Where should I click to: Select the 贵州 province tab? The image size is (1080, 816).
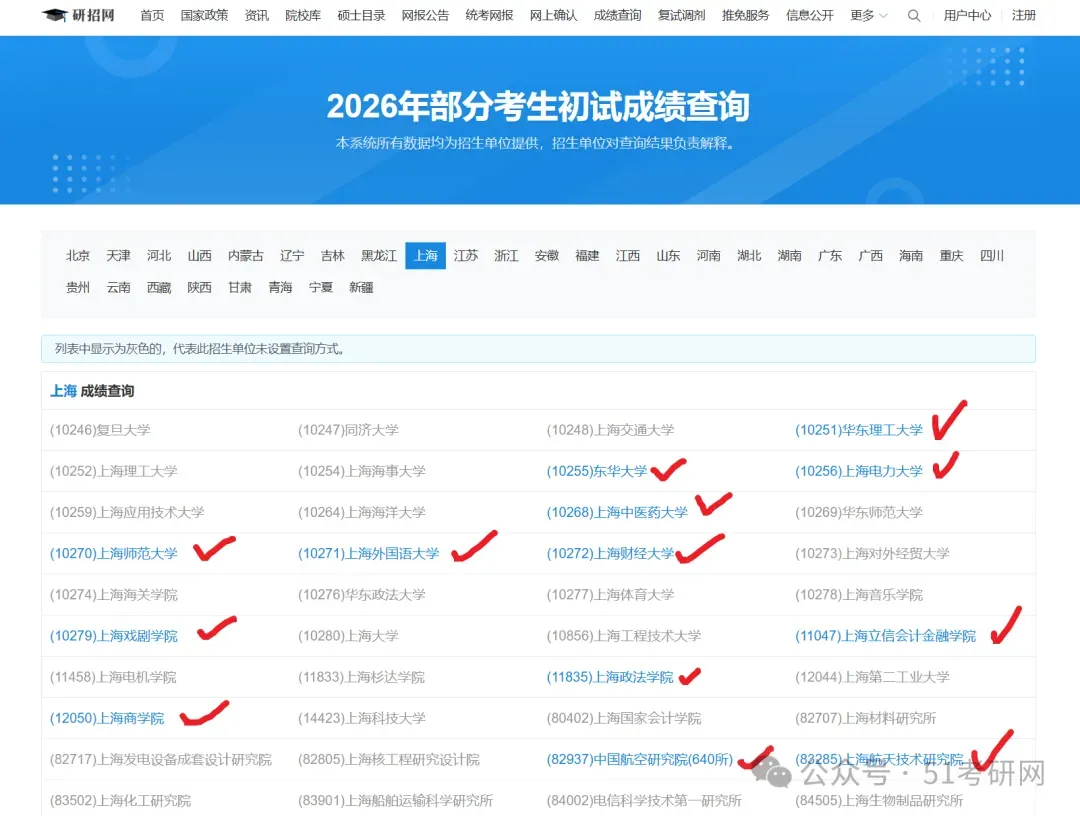tap(78, 287)
